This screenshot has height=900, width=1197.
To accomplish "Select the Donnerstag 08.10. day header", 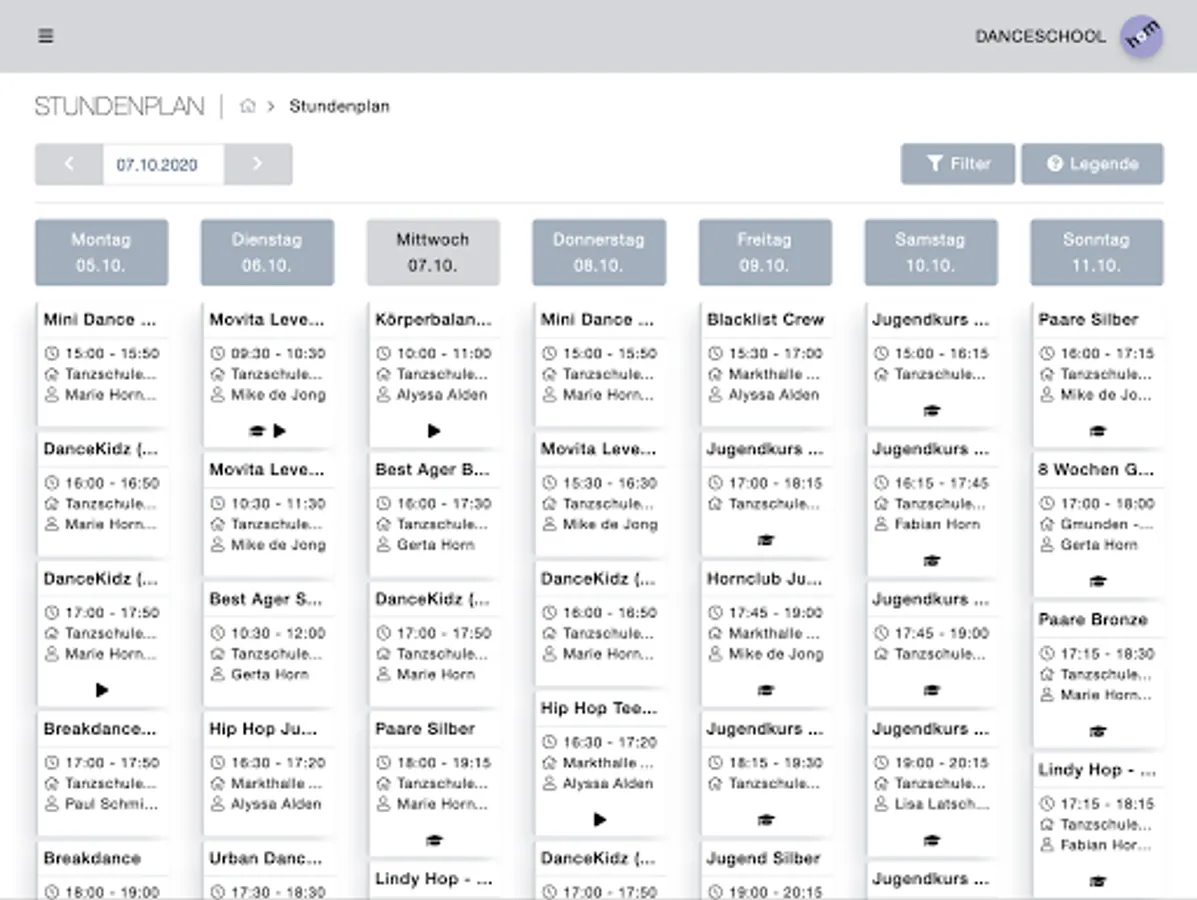I will pos(599,253).
